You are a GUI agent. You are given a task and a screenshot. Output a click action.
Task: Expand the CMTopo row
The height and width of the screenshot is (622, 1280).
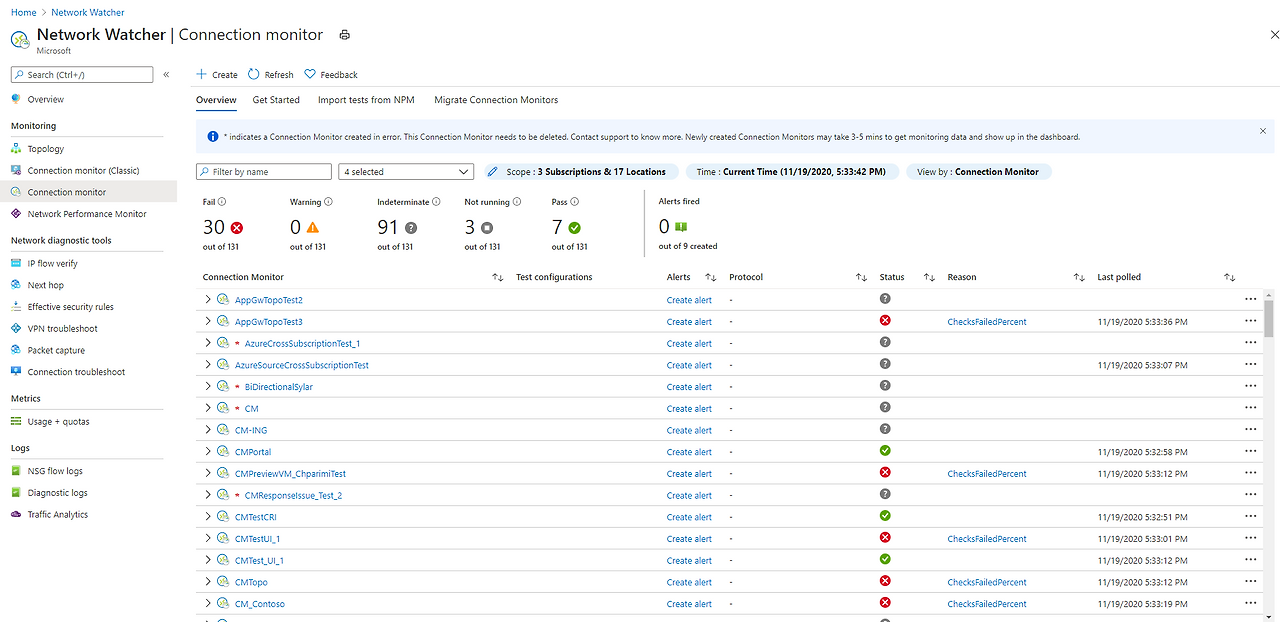(x=208, y=582)
